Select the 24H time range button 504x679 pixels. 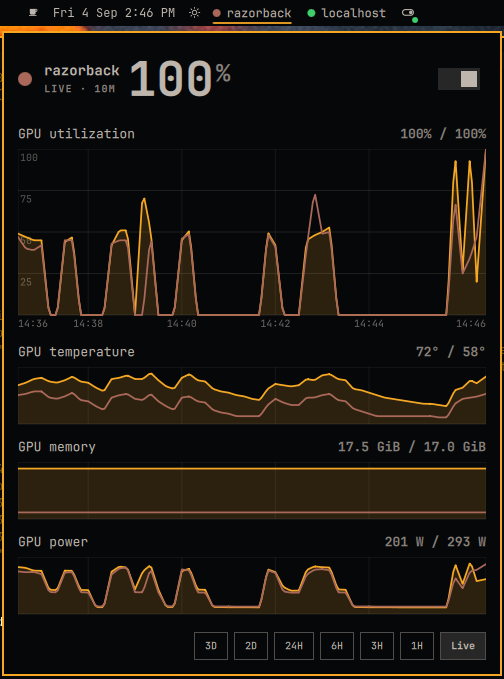click(x=294, y=646)
